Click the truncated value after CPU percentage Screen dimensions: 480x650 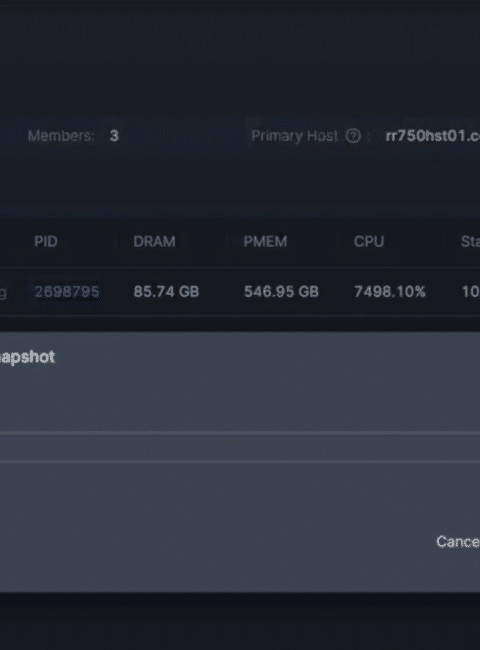click(471, 292)
